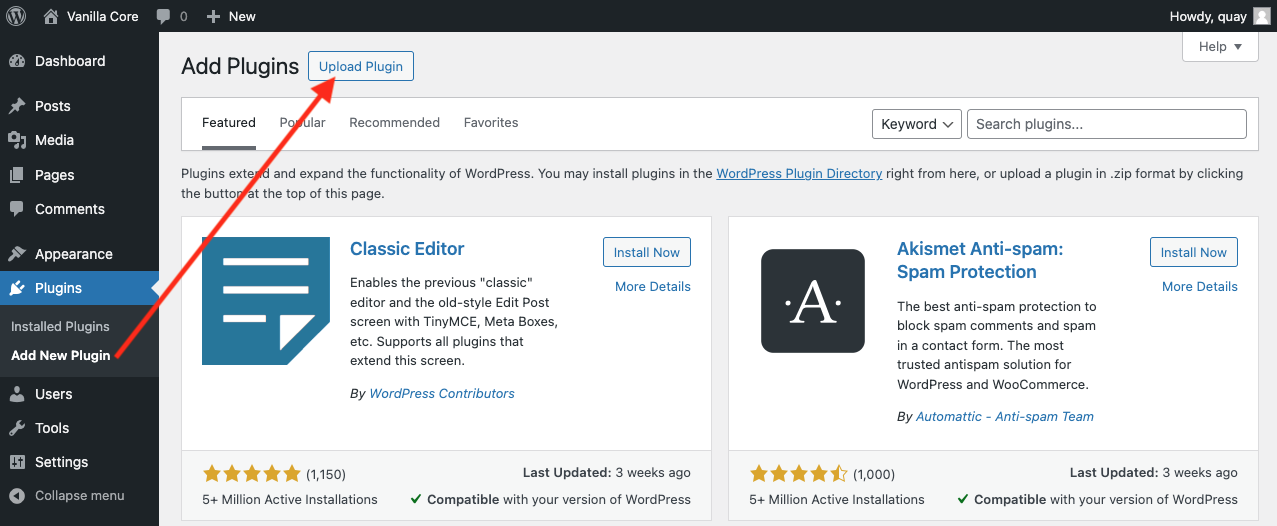Click the Users person icon

pyautogui.click(x=17, y=394)
